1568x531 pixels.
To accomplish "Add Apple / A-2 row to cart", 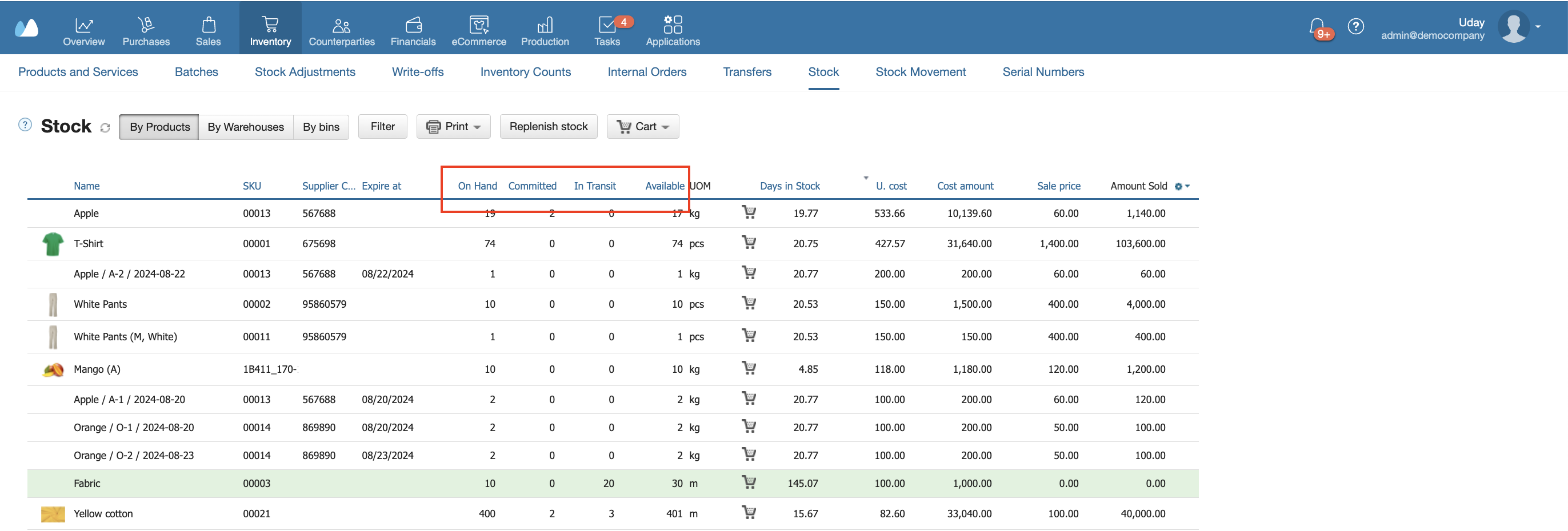I will (x=749, y=272).
